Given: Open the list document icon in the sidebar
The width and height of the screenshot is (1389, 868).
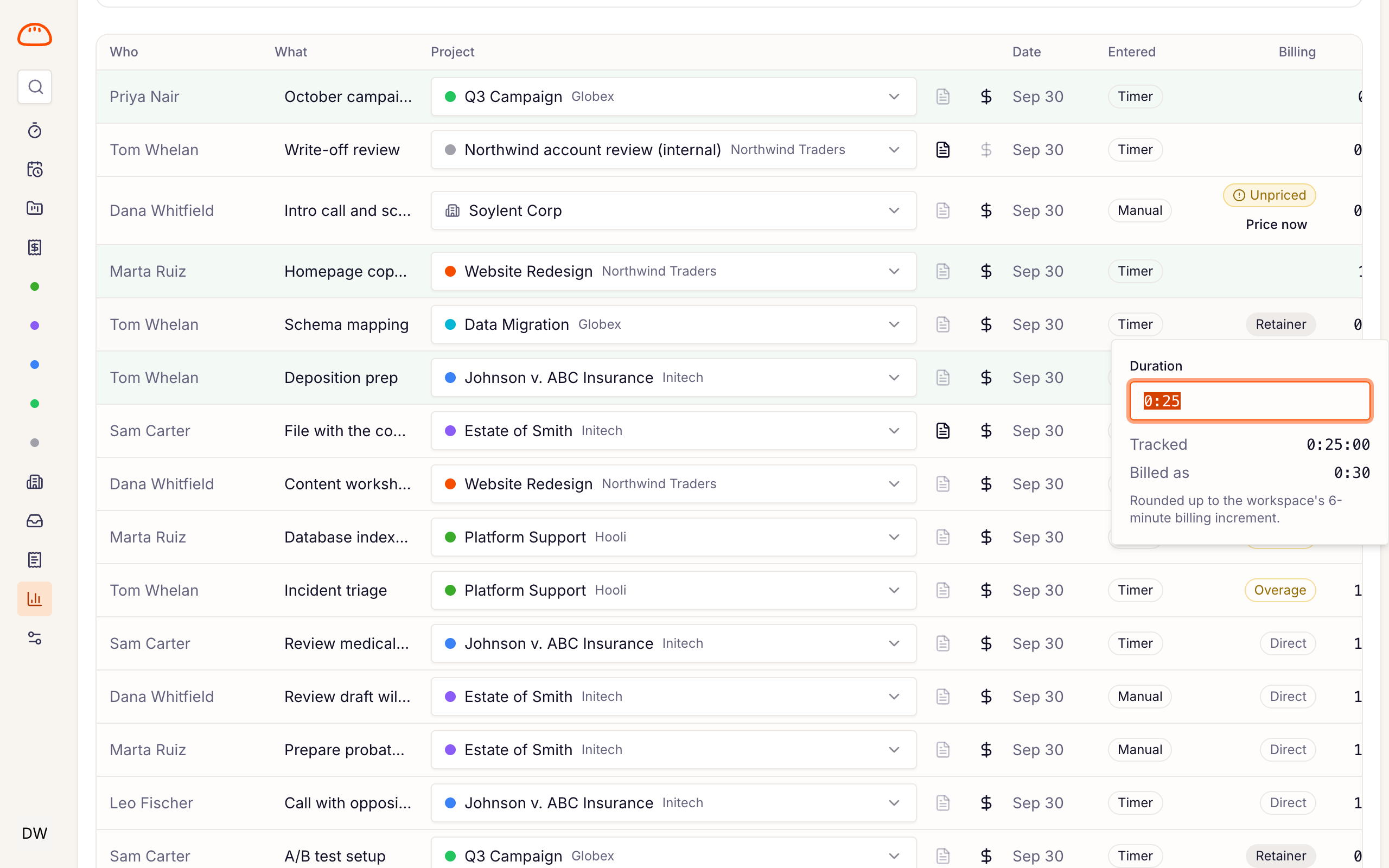Looking at the screenshot, I should pyautogui.click(x=34, y=560).
